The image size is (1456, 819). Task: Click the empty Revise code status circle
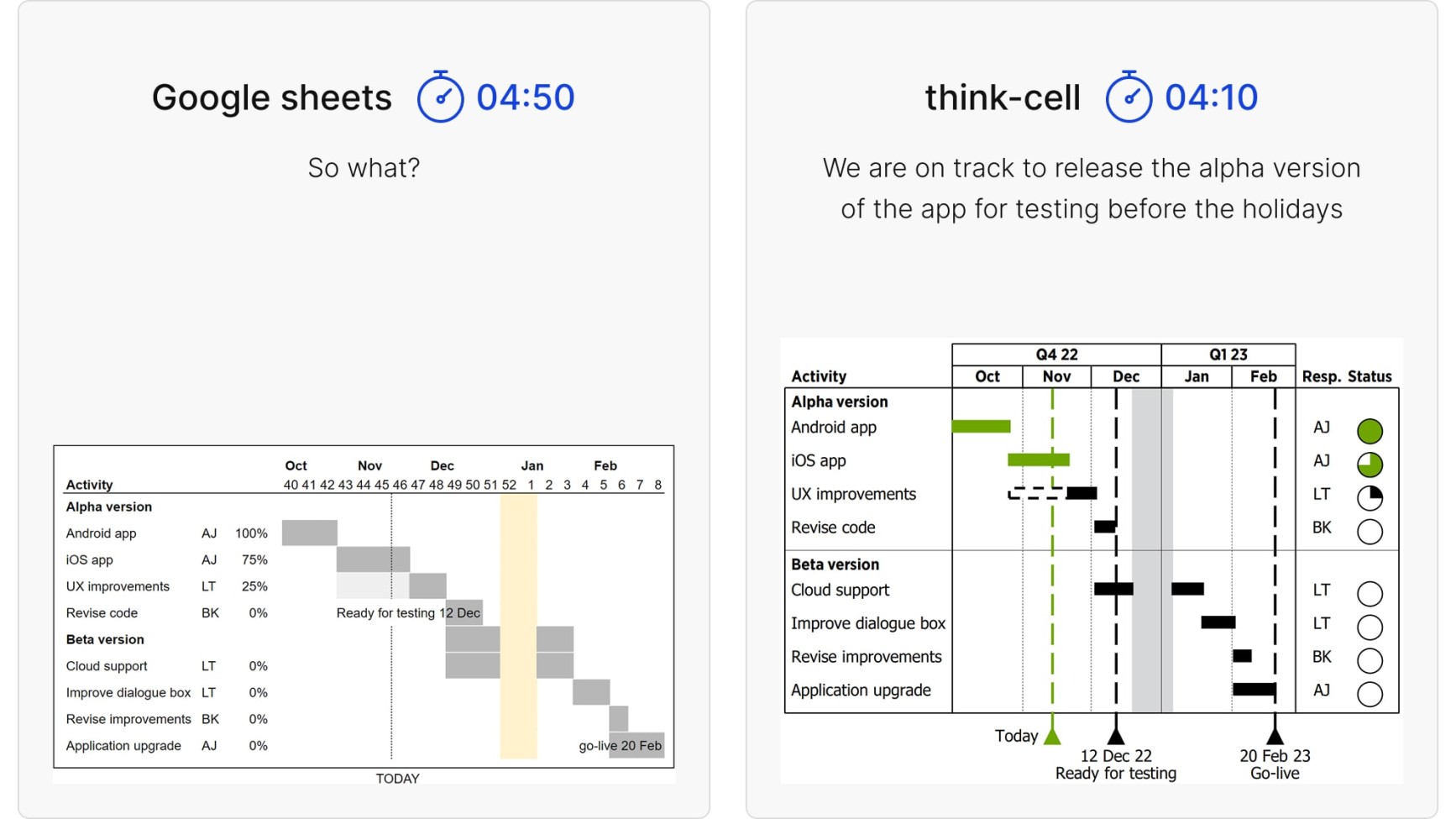tap(1370, 532)
